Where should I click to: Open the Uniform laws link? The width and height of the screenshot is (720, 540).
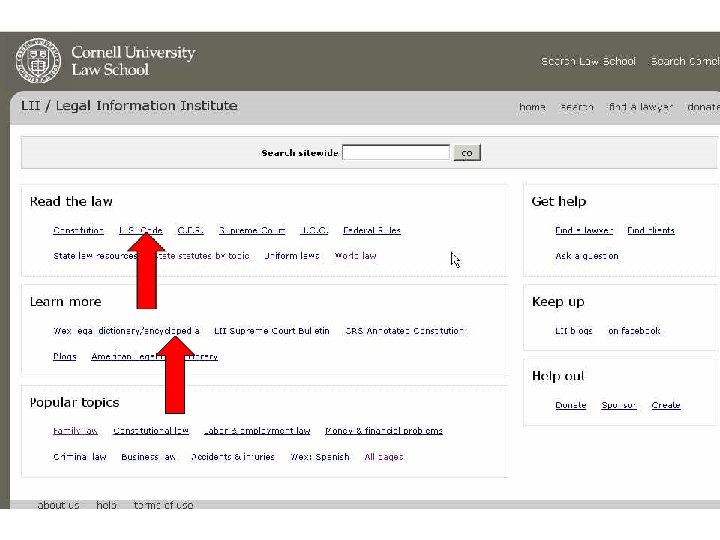(x=292, y=256)
